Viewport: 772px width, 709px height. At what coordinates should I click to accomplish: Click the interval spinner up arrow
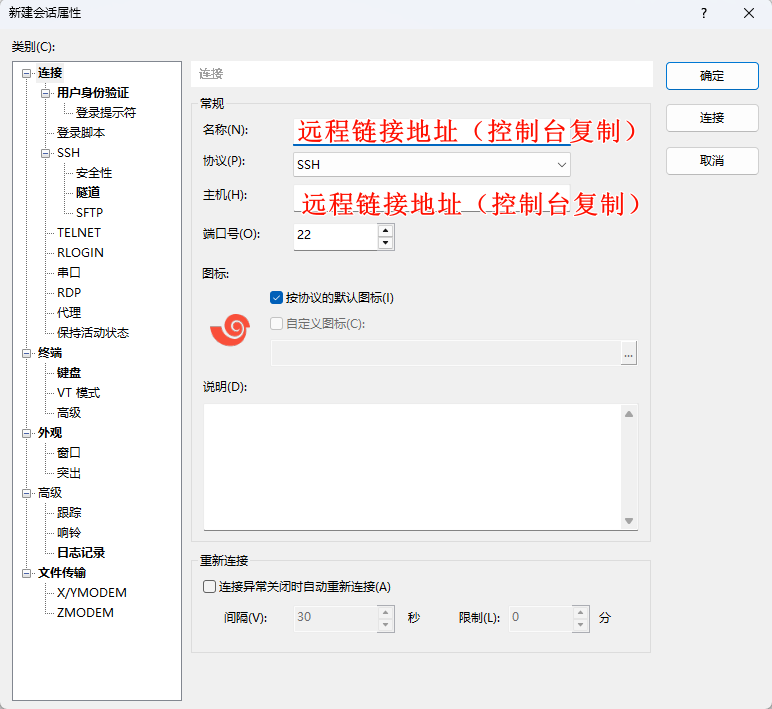386,612
